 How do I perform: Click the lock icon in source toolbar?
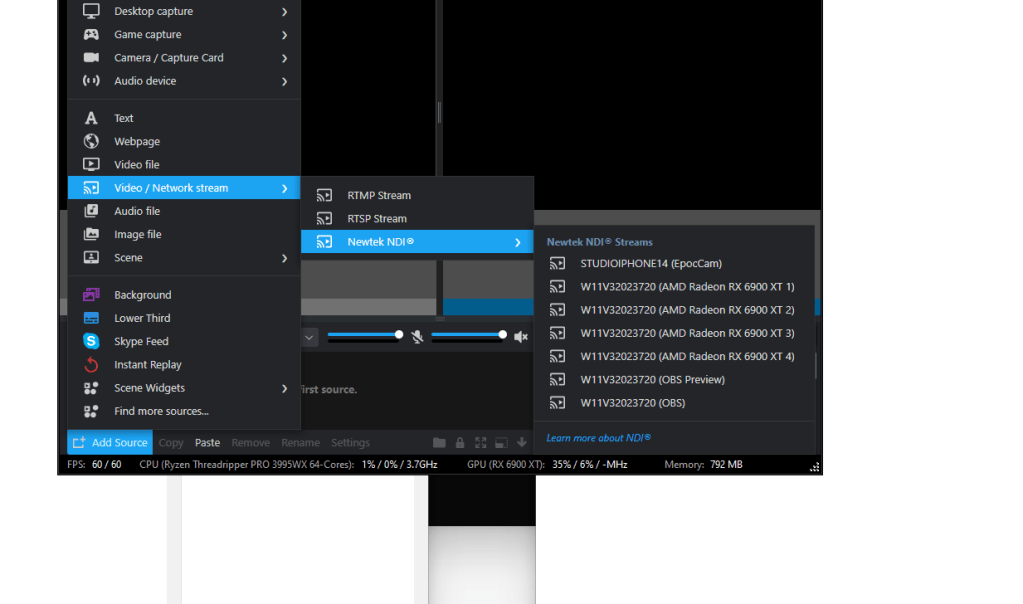tap(460, 443)
